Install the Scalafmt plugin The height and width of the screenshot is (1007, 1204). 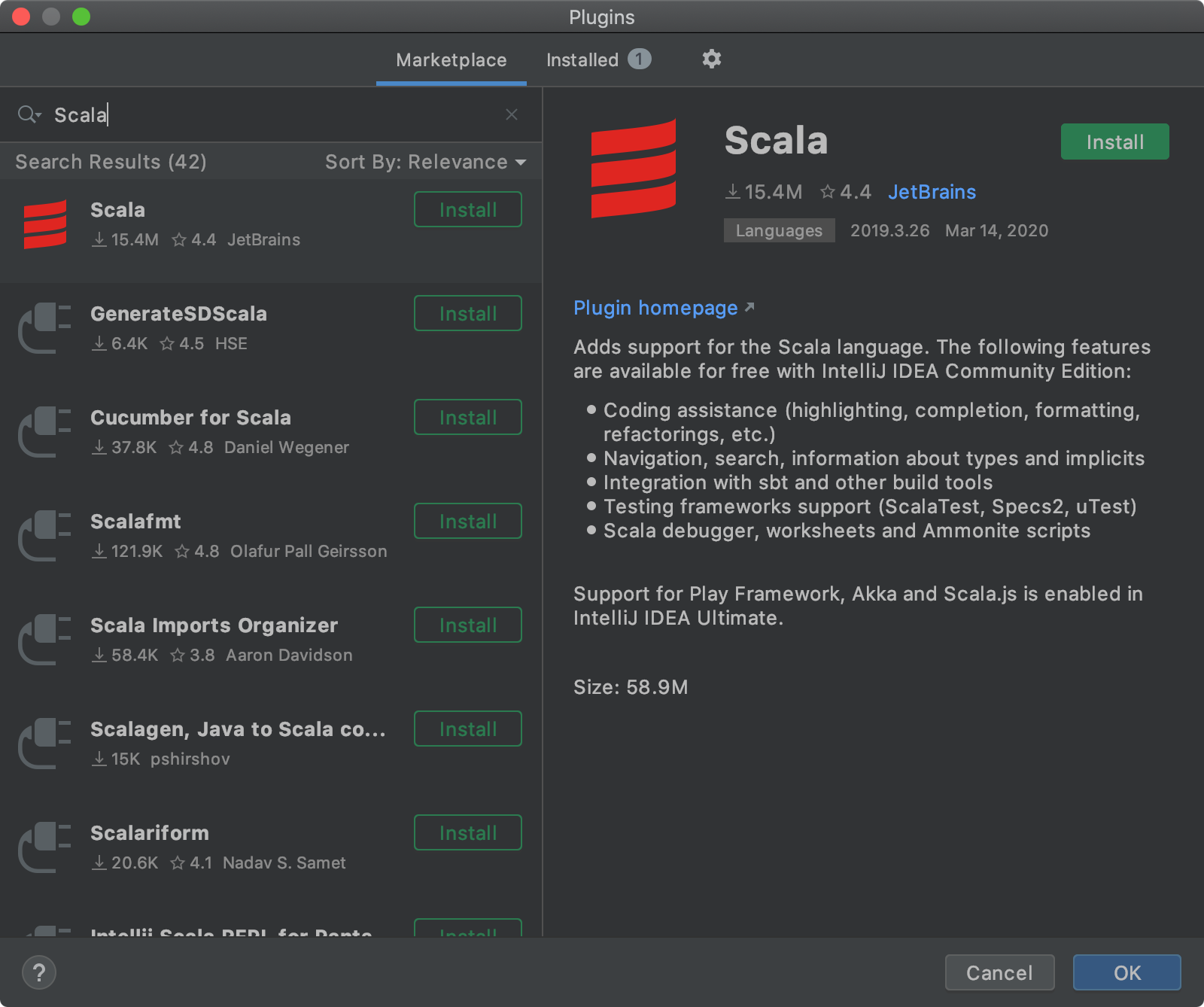point(468,521)
